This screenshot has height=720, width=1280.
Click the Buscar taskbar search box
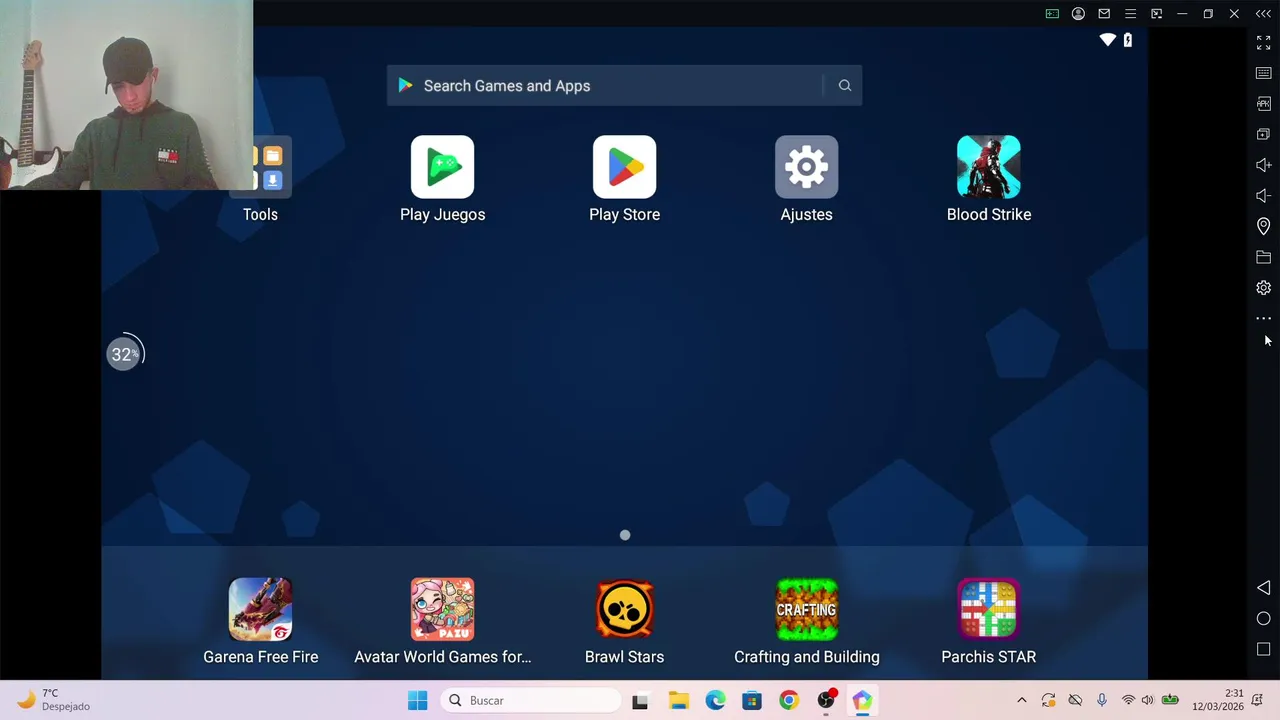531,701
